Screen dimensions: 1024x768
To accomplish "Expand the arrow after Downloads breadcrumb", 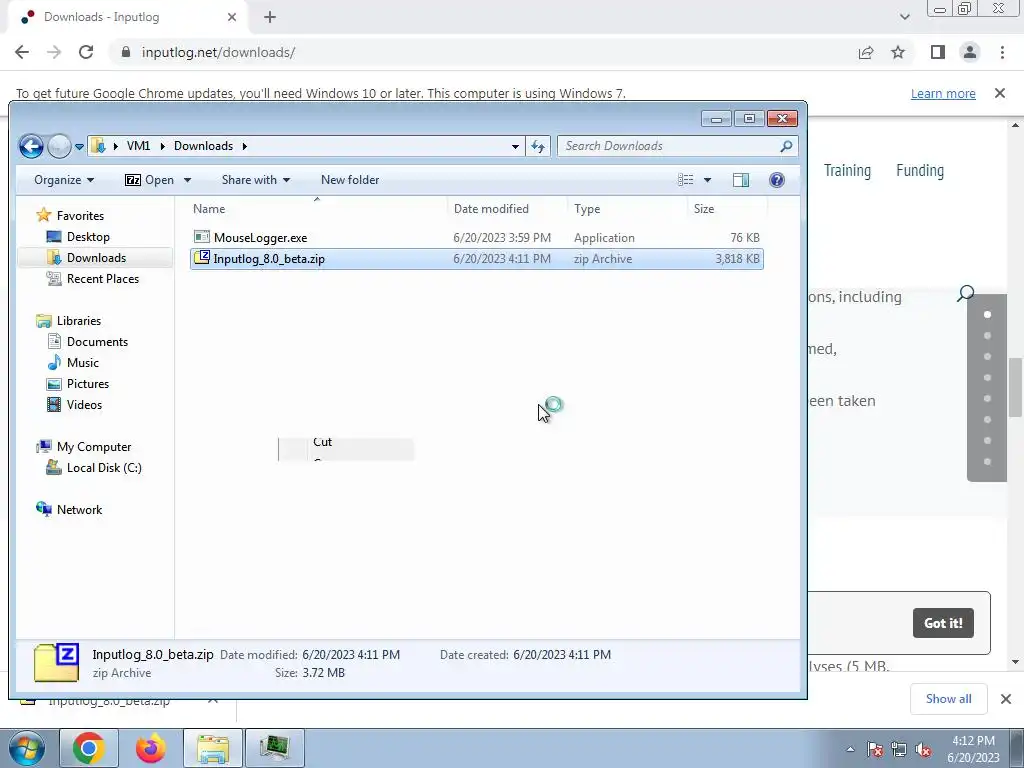I will pos(245,146).
